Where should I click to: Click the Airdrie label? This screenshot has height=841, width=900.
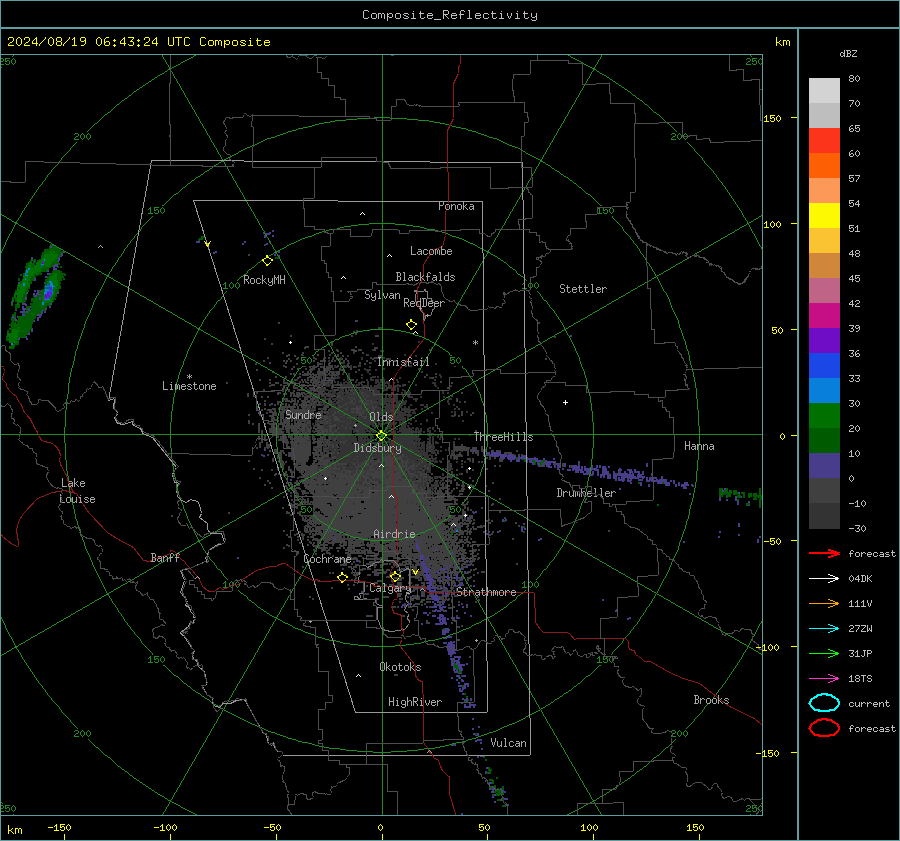click(x=394, y=534)
